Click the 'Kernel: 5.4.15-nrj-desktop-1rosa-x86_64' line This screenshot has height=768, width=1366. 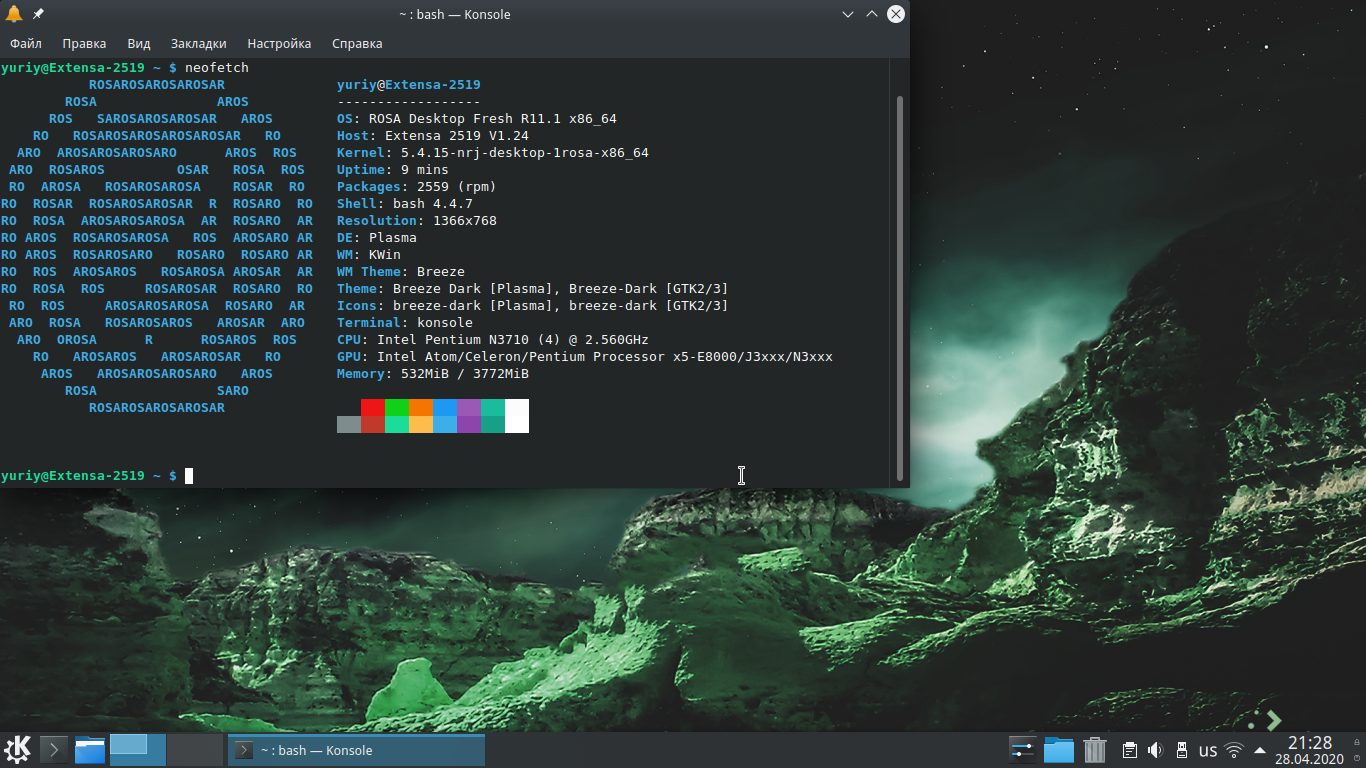tap(493, 153)
